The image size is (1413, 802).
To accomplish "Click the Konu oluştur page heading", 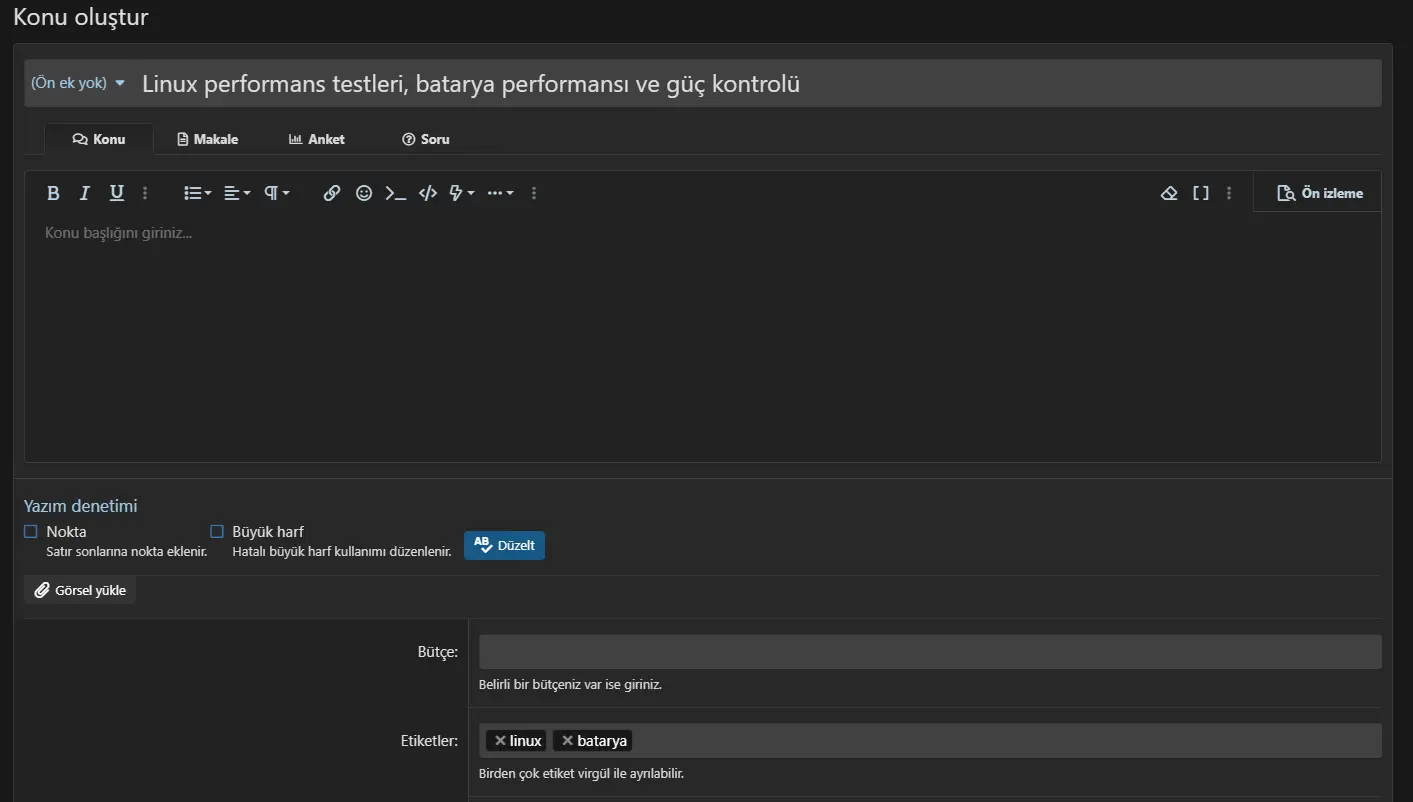I will tap(81, 17).
